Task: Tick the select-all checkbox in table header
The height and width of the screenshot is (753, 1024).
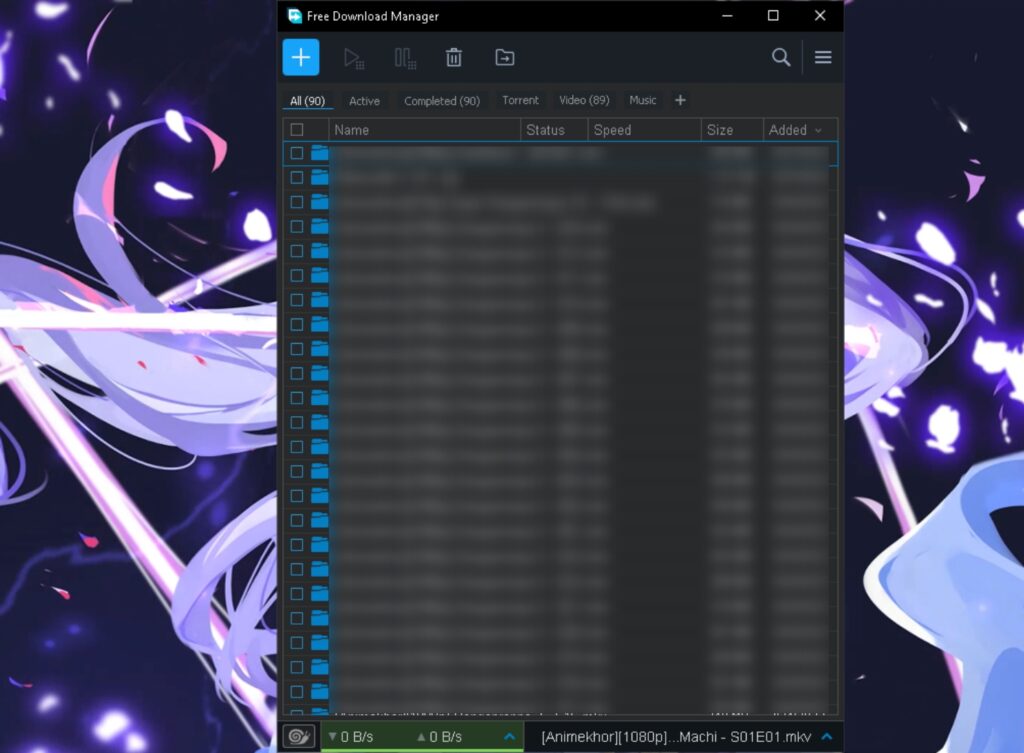Action: click(296, 130)
